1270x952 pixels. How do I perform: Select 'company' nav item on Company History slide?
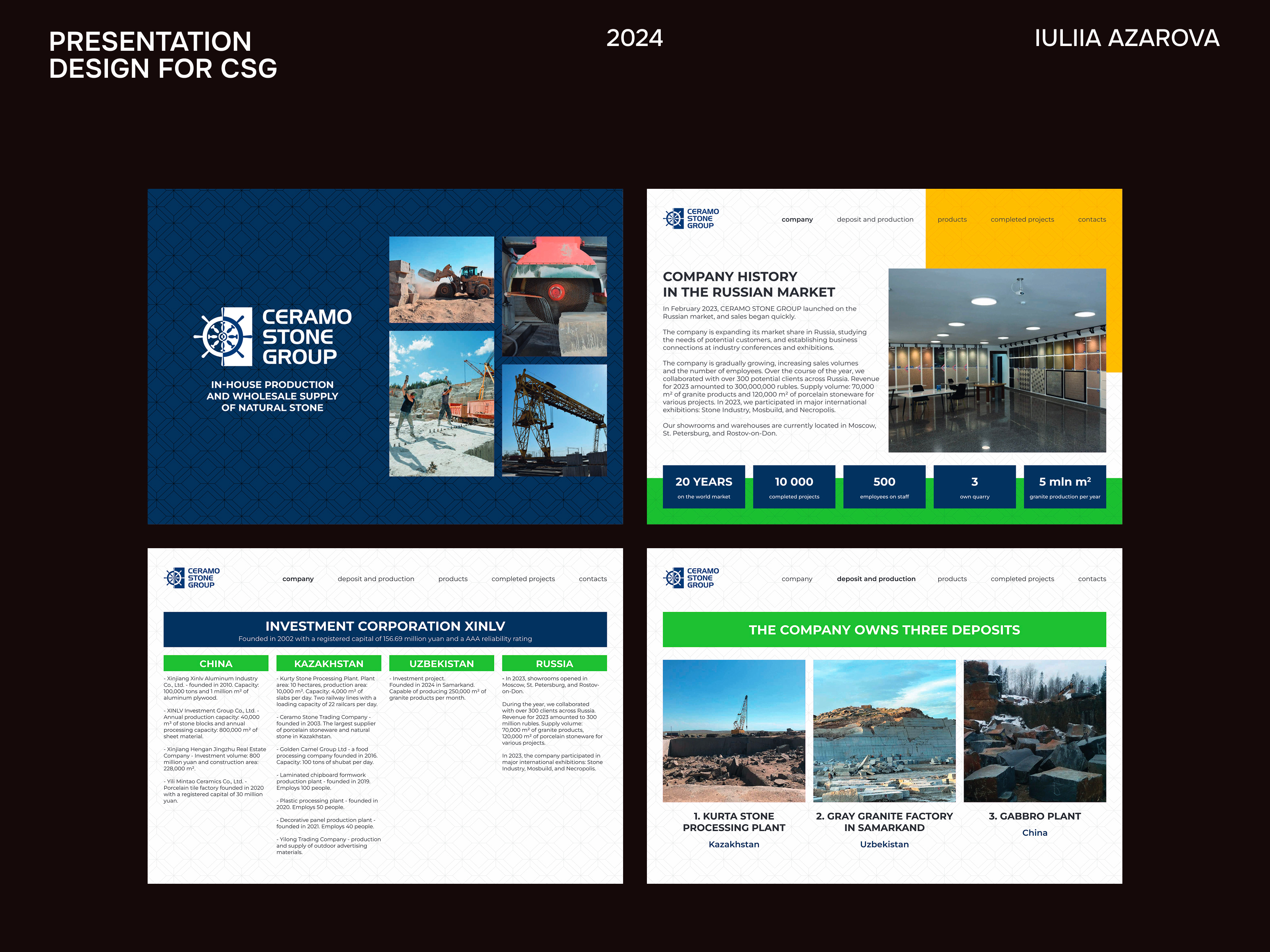(797, 220)
